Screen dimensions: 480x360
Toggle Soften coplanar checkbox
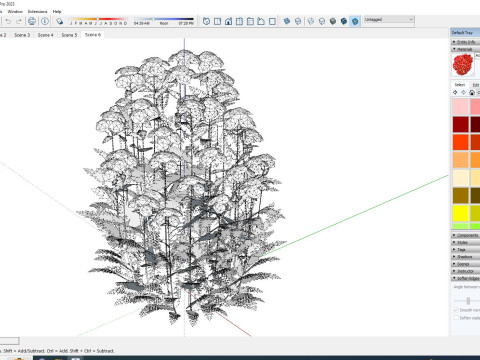pos(456,318)
